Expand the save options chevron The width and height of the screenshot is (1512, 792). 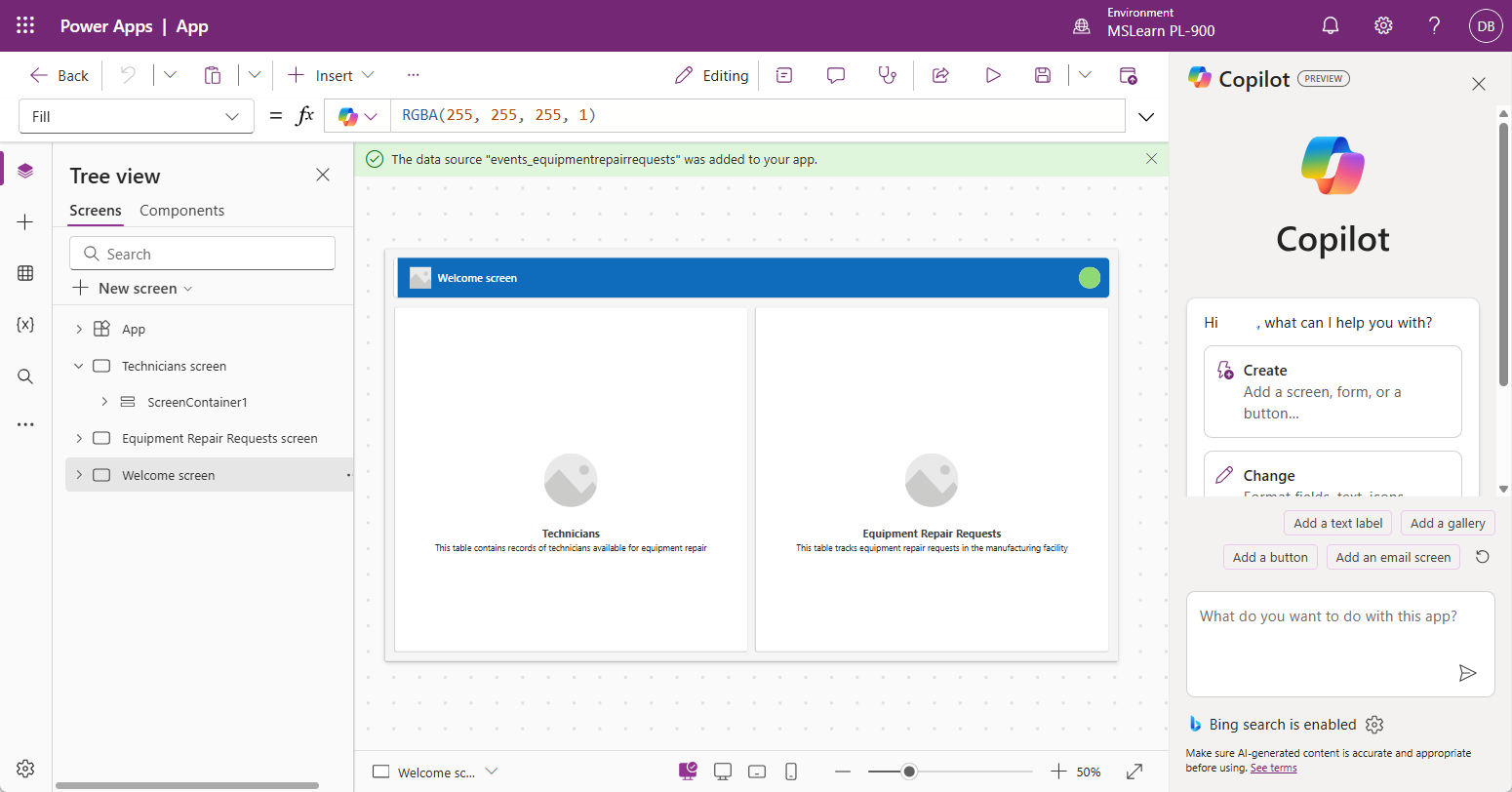coord(1085,75)
